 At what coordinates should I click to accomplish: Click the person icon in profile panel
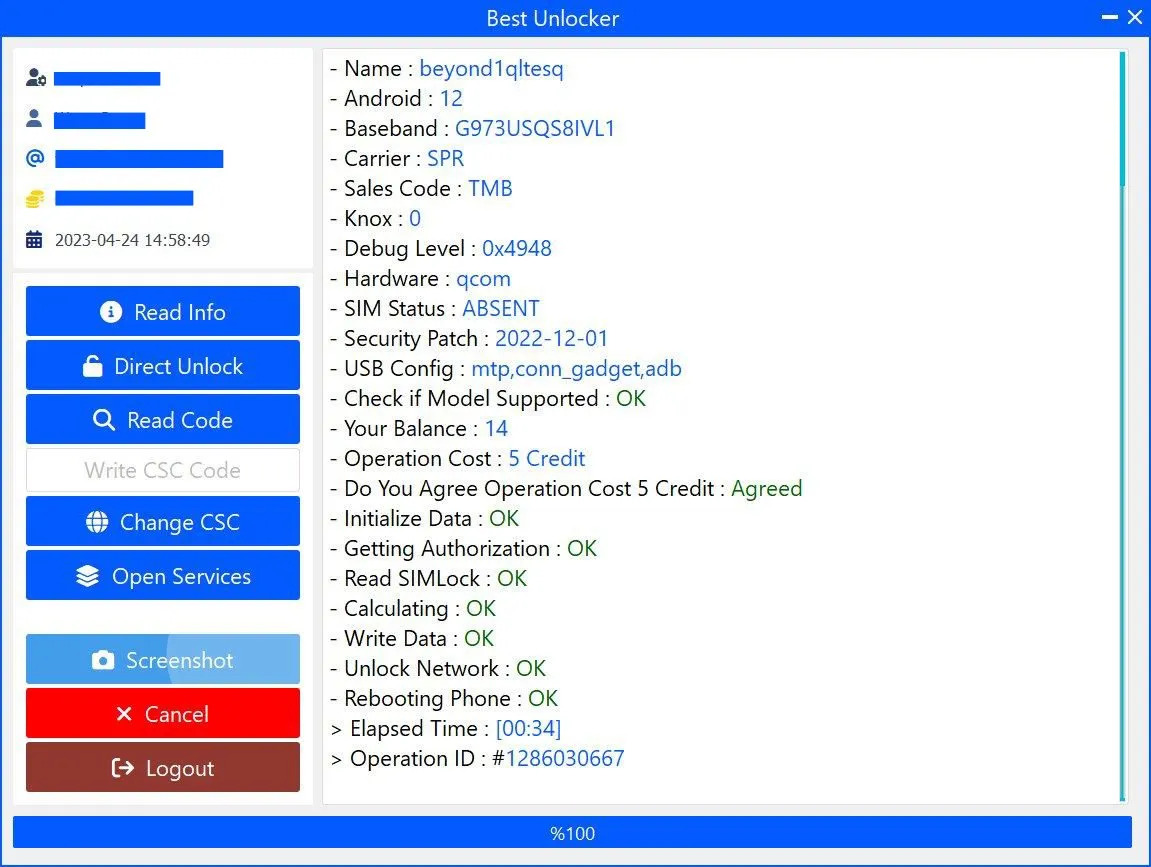point(34,118)
